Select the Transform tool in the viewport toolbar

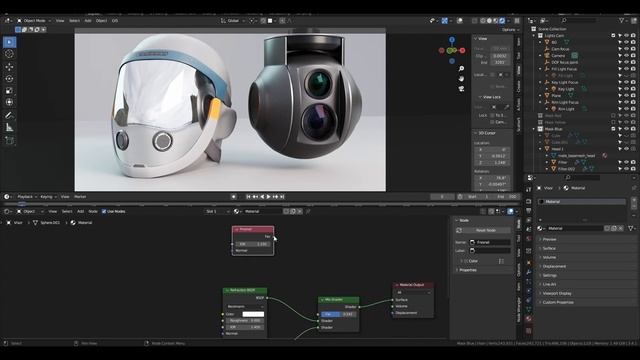(9, 102)
